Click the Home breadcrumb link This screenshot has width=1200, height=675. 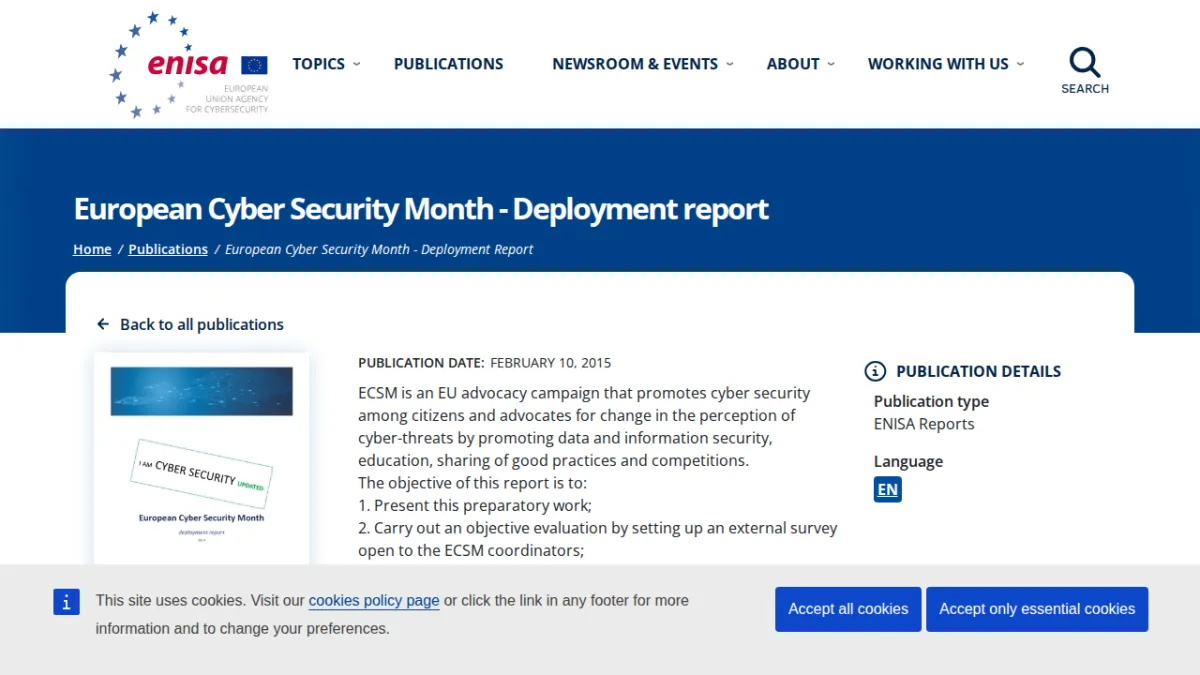tap(92, 249)
